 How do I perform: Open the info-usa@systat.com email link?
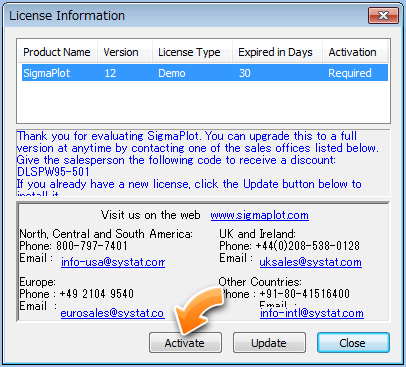(x=113, y=262)
